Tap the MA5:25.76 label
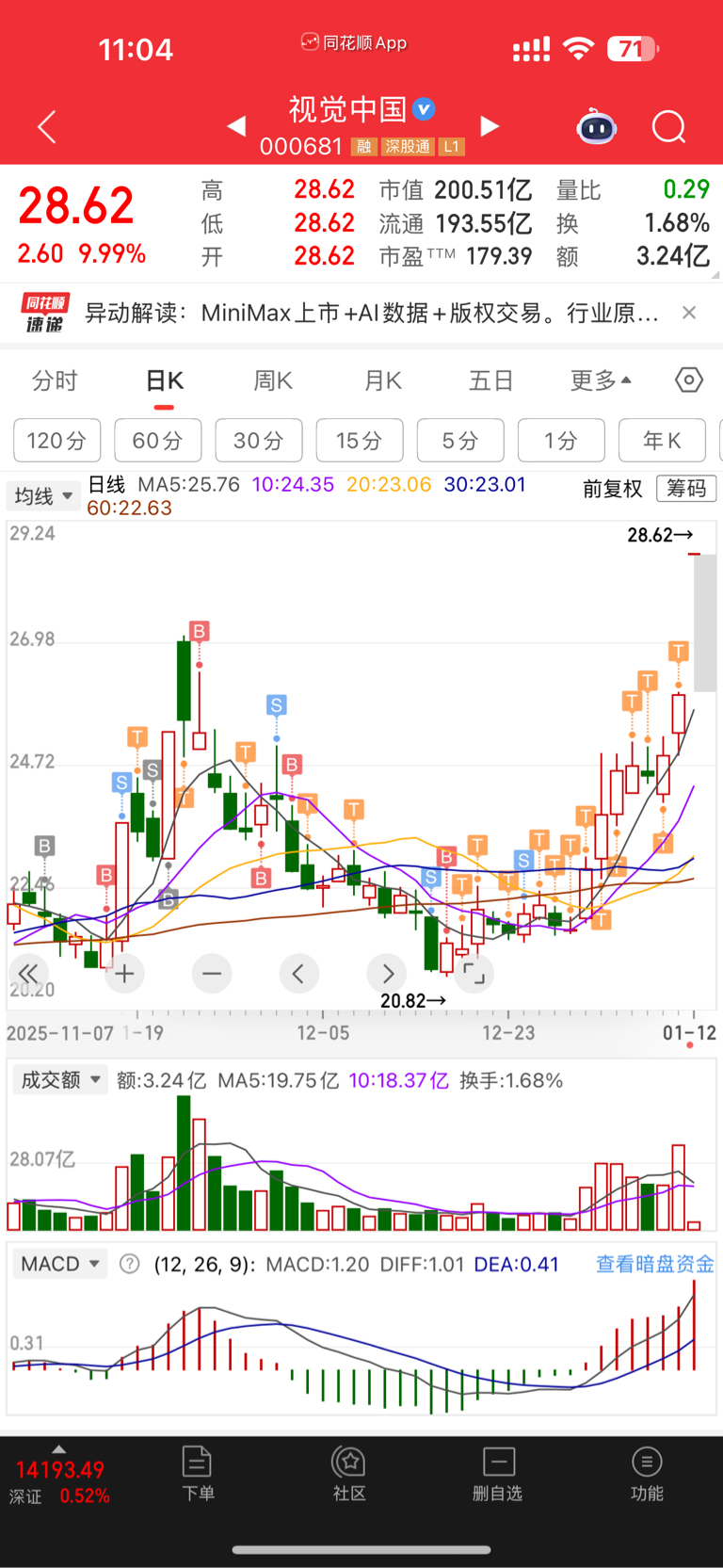 click(x=188, y=484)
